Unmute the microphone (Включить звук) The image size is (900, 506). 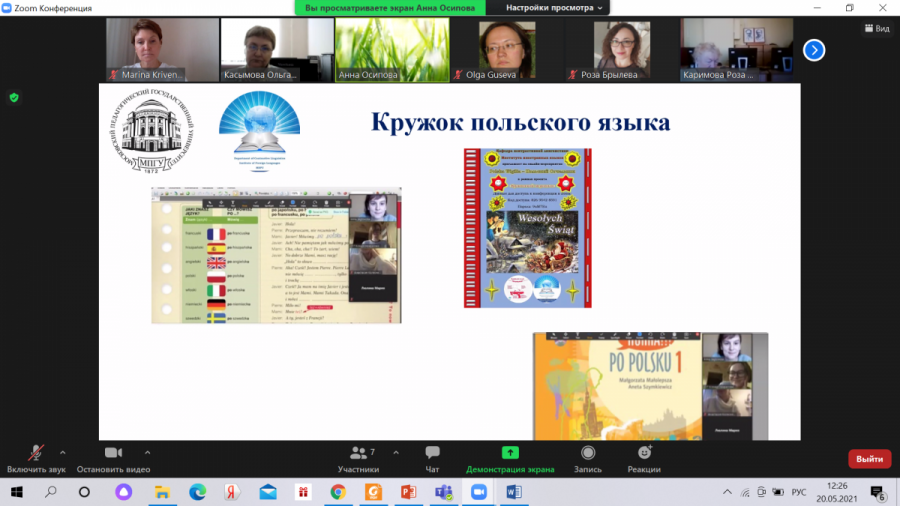coord(36,453)
